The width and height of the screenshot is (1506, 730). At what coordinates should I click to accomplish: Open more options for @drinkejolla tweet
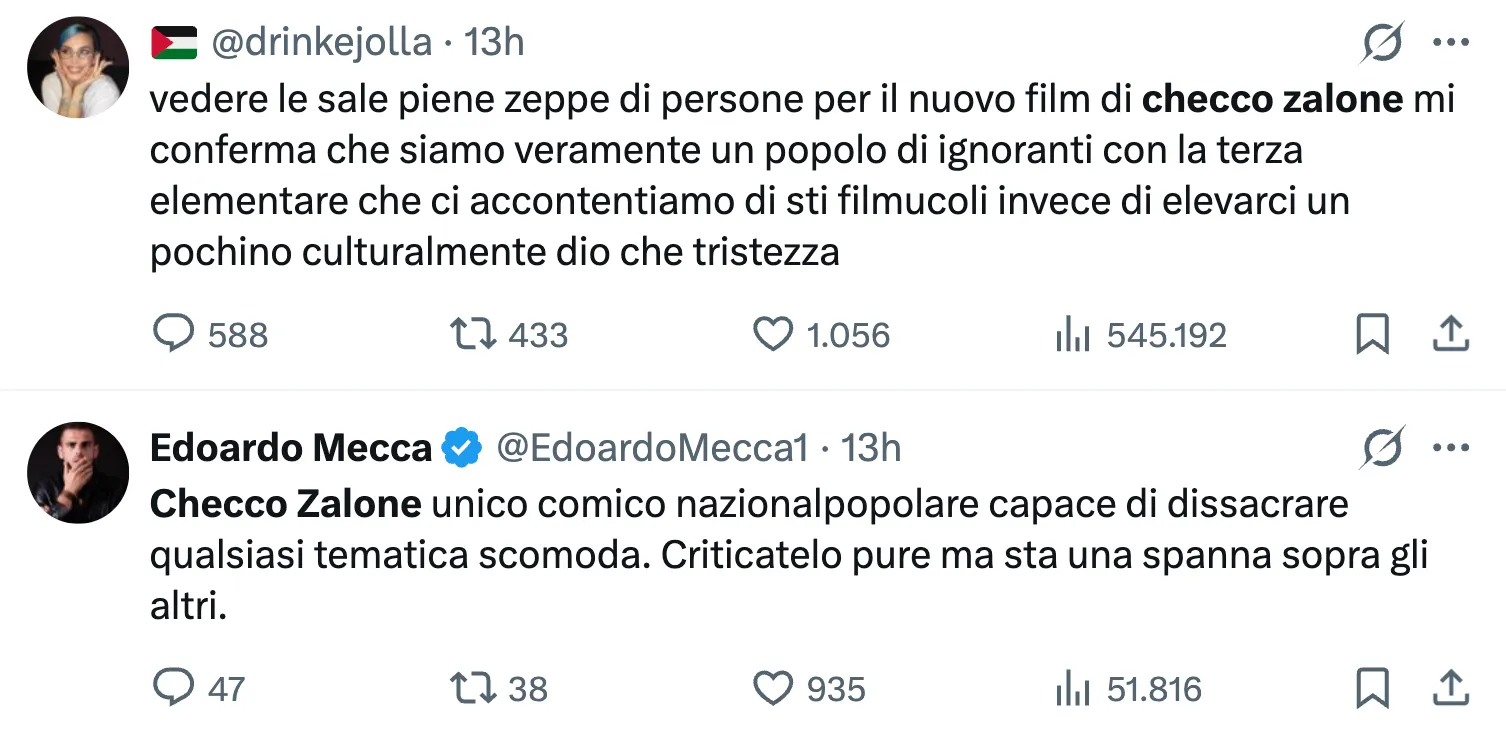pos(1450,42)
